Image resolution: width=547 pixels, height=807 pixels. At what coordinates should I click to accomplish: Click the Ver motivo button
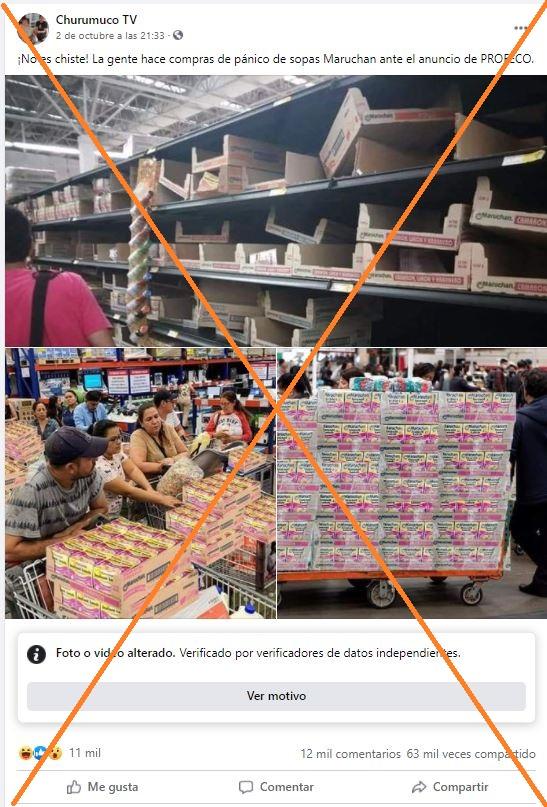pos(276,696)
